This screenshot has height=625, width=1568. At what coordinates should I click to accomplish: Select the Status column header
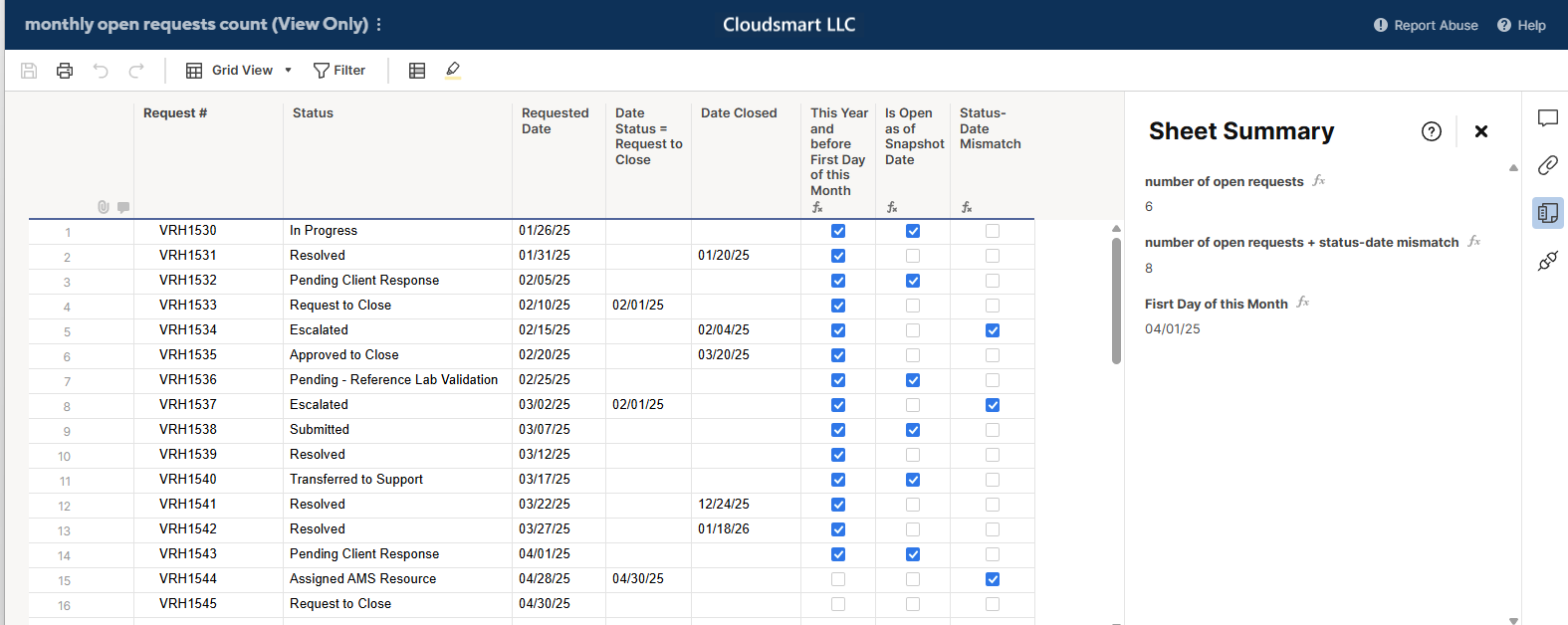397,159
